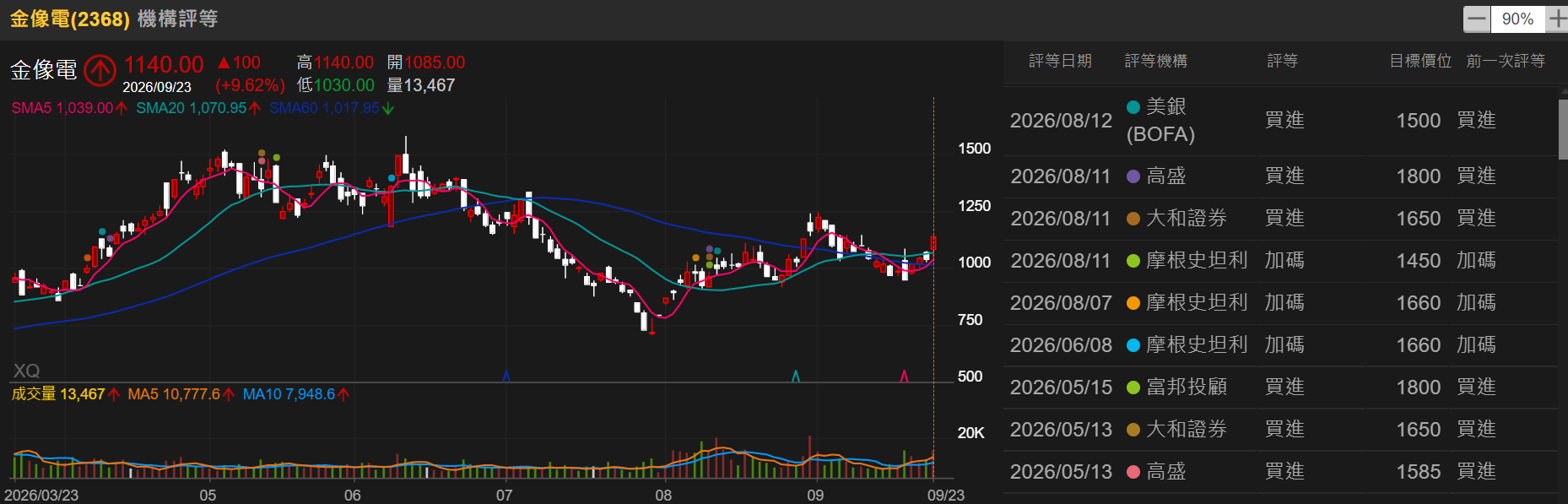The width and height of the screenshot is (1568, 504).
Task: Select the 富邦投顧 2026/05/15 rating row
Action: coord(1280,387)
